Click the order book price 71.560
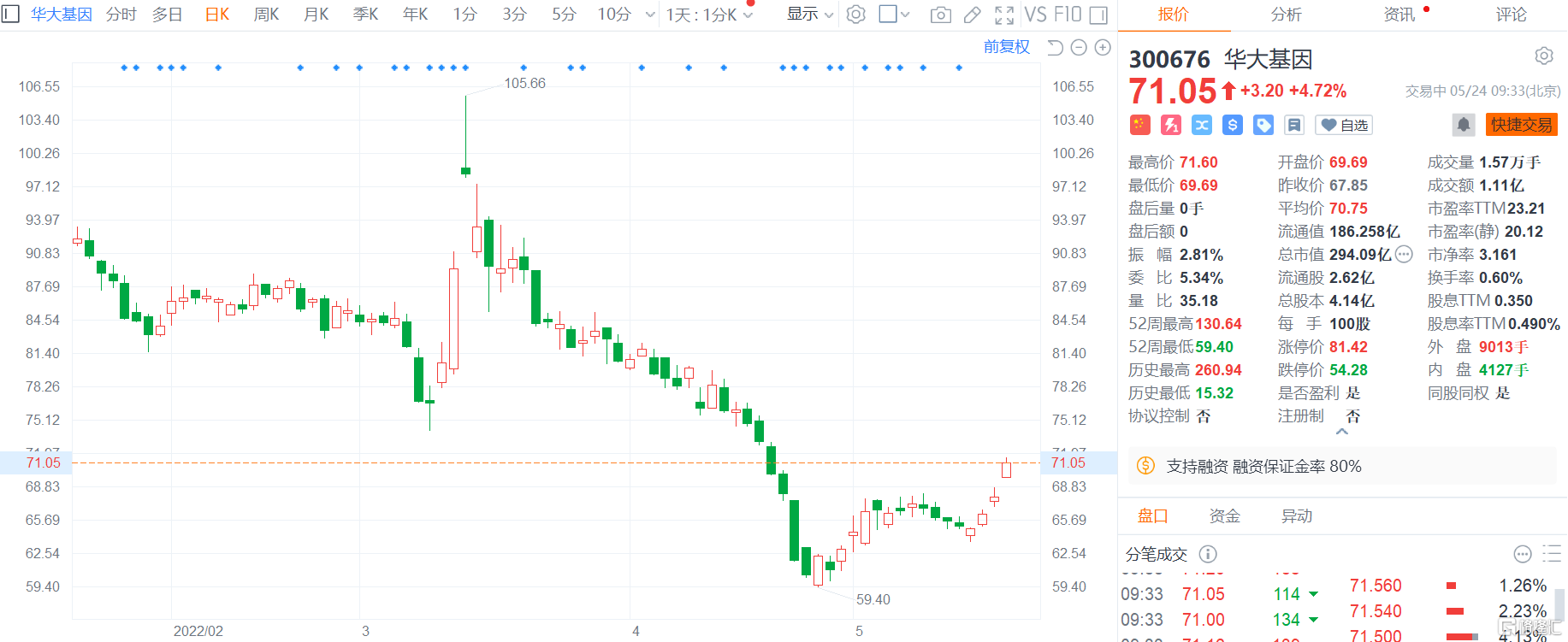Viewport: 1568px width, 642px height. click(x=1376, y=586)
